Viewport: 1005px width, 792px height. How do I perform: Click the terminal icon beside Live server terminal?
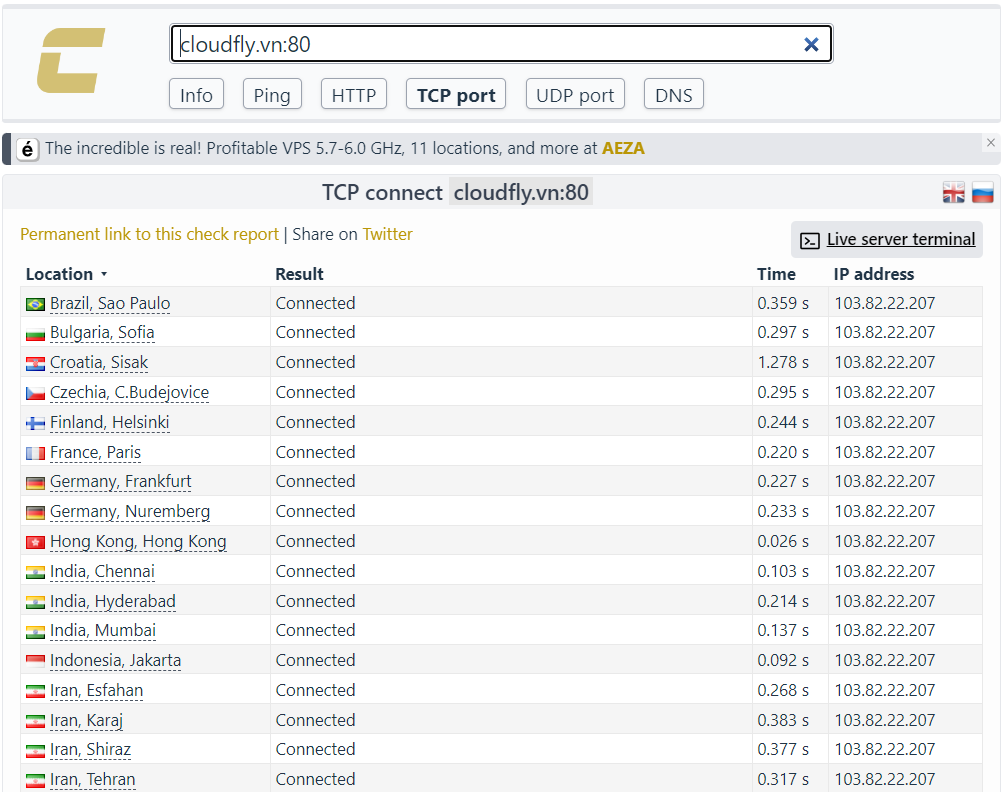810,240
